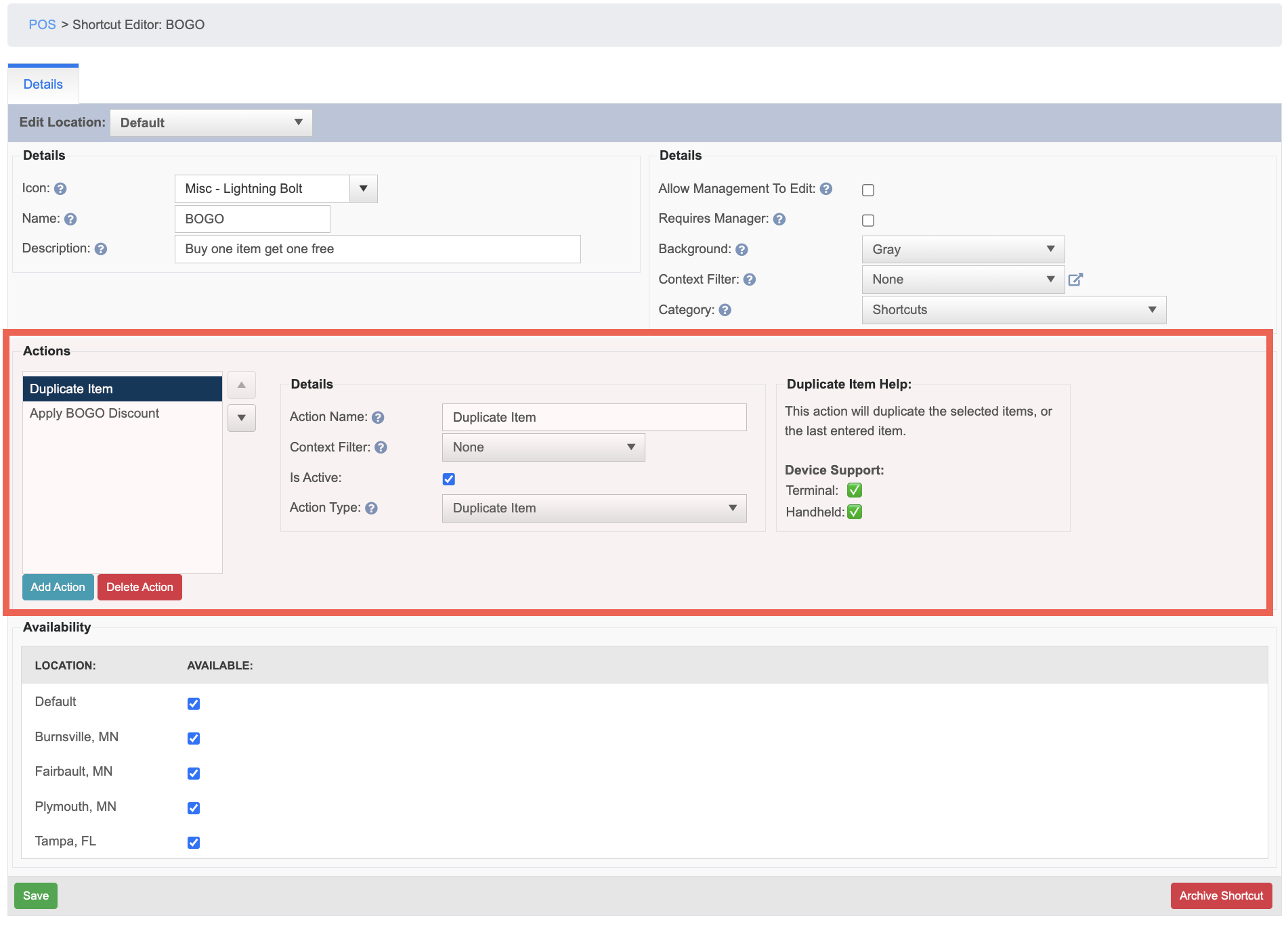The image size is (1288, 926).
Task: Select the Details tab
Action: [43, 85]
